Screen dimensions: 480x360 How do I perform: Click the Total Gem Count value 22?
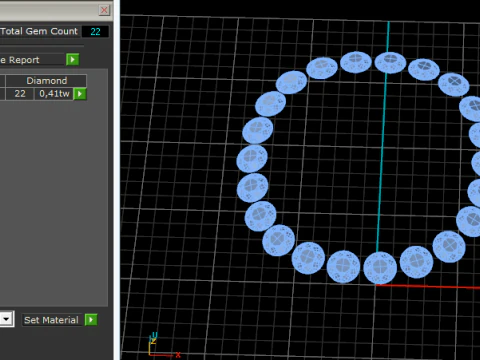click(x=95, y=31)
